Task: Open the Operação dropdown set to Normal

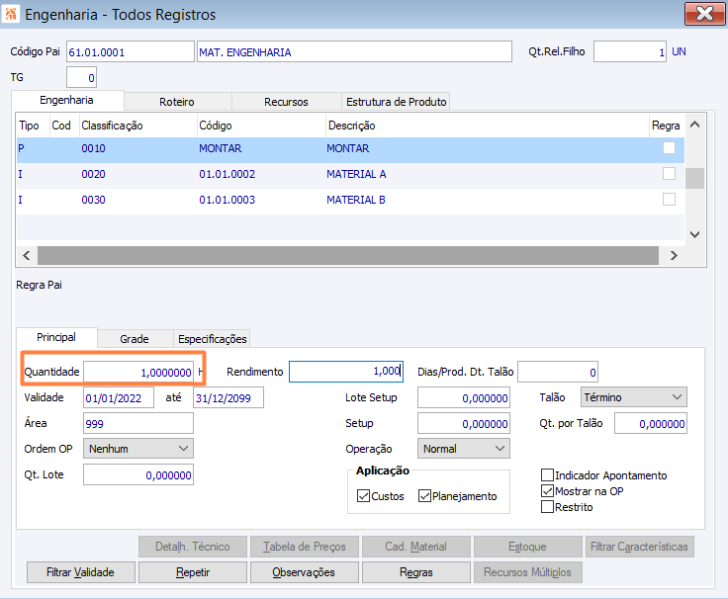Action: 463,449
